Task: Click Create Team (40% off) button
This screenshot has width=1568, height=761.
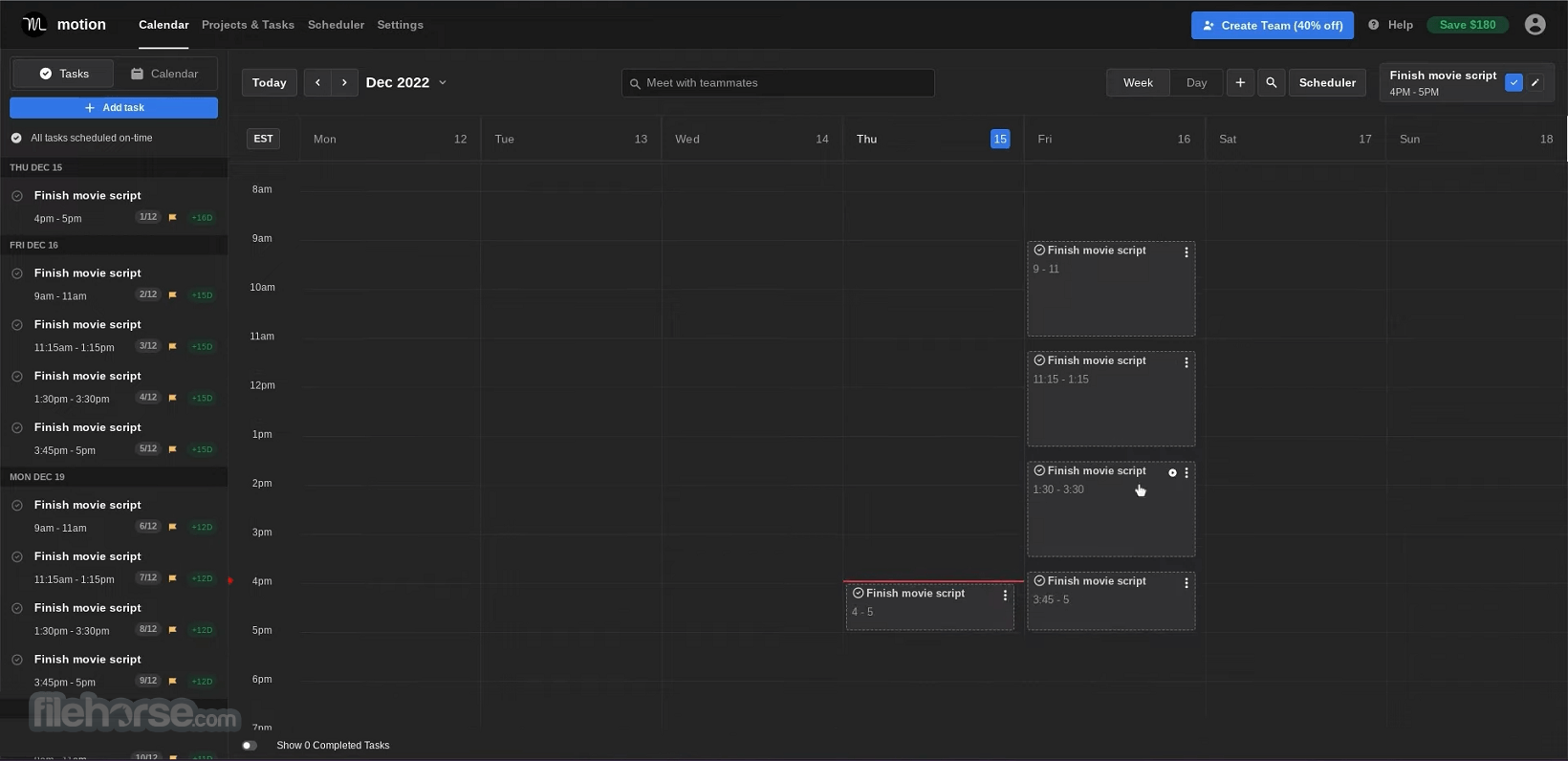Action: [x=1272, y=25]
